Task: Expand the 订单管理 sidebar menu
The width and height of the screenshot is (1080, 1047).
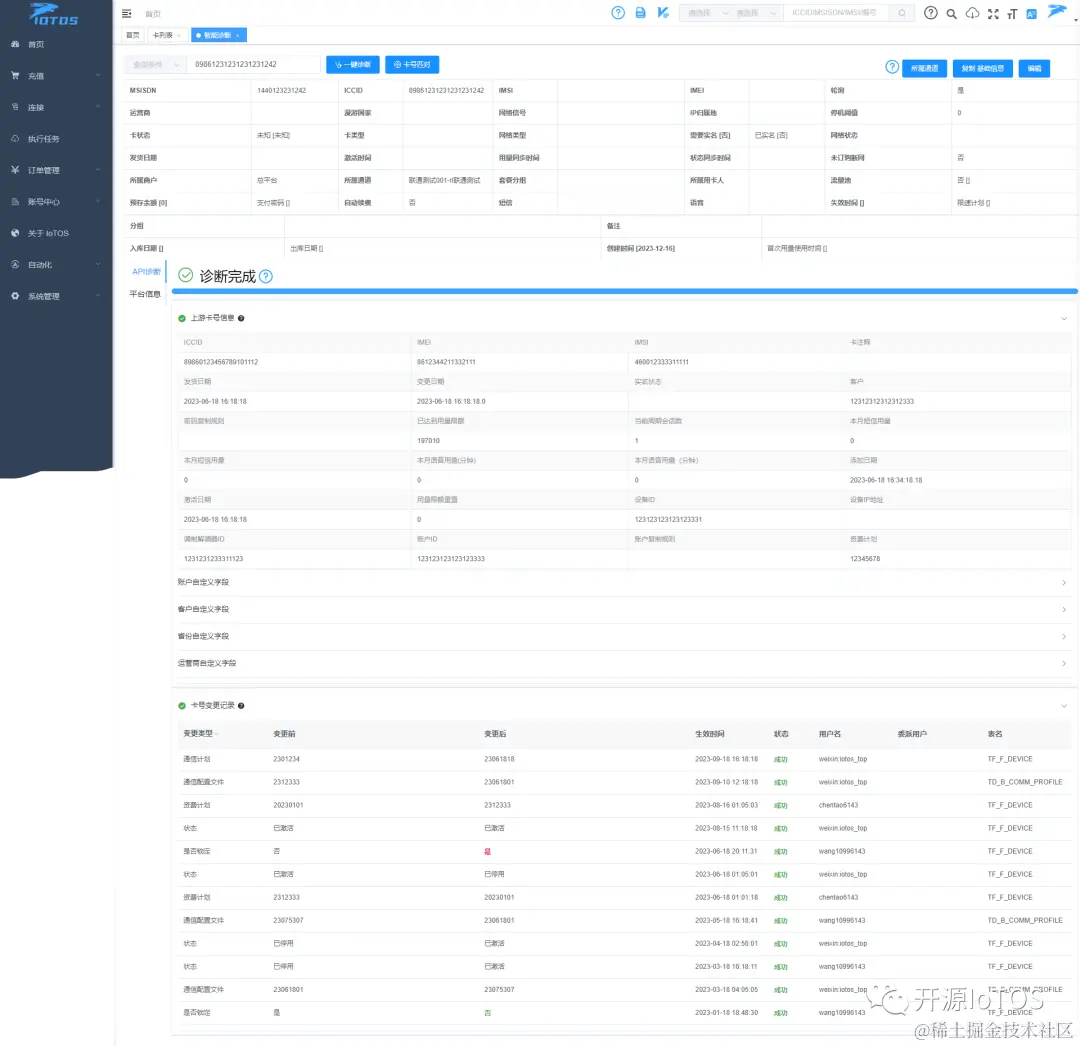Action: [x=56, y=170]
